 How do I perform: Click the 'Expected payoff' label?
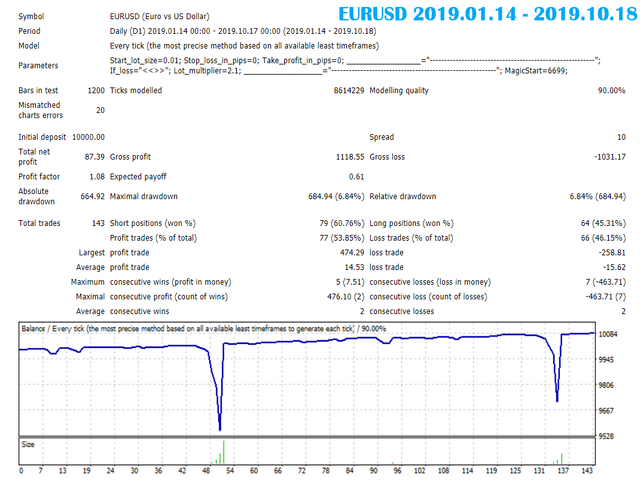coord(138,177)
